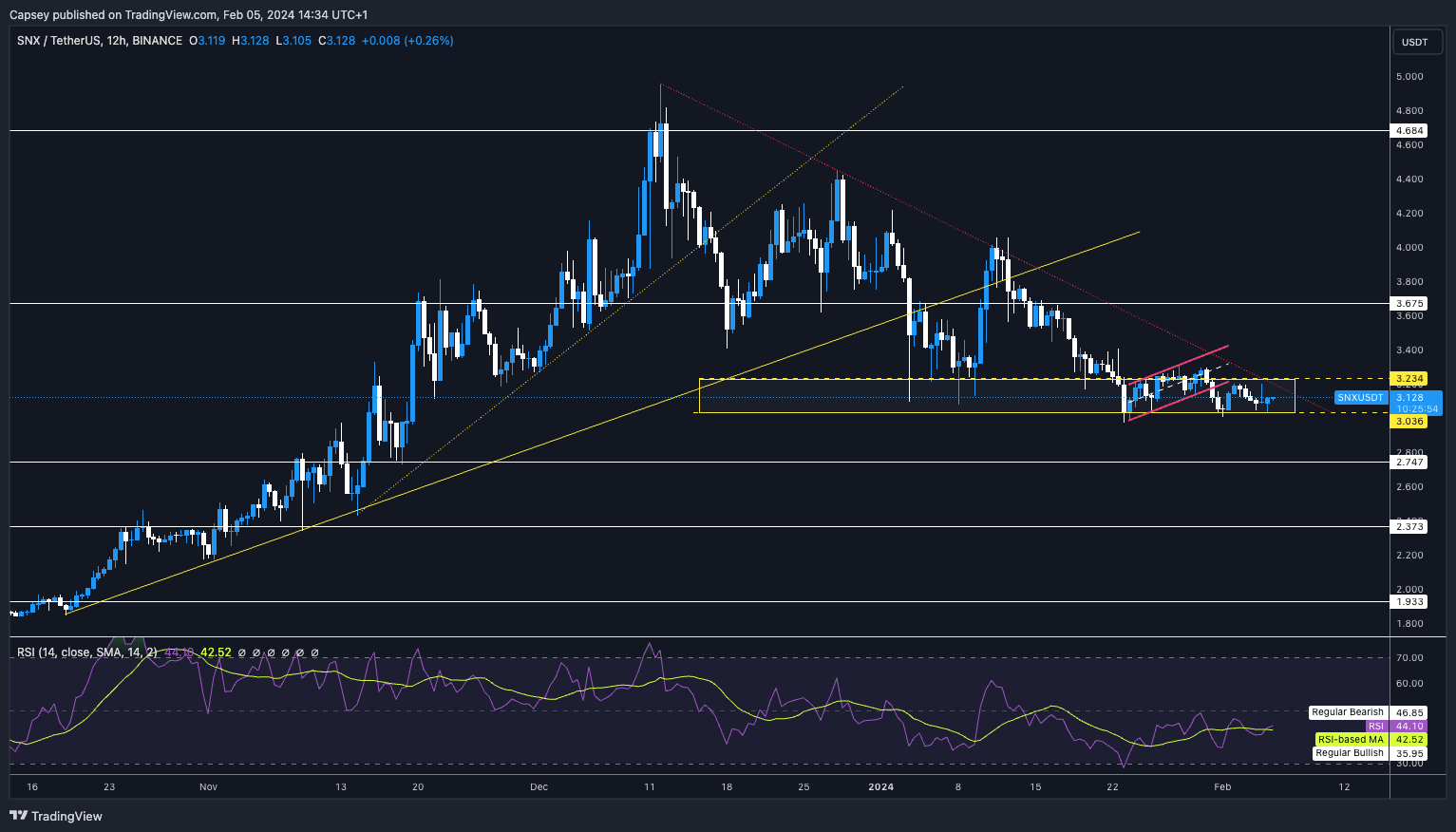Click the 4.684 horizontal line price label
Viewport: 1456px width, 832px height.
click(x=1409, y=130)
